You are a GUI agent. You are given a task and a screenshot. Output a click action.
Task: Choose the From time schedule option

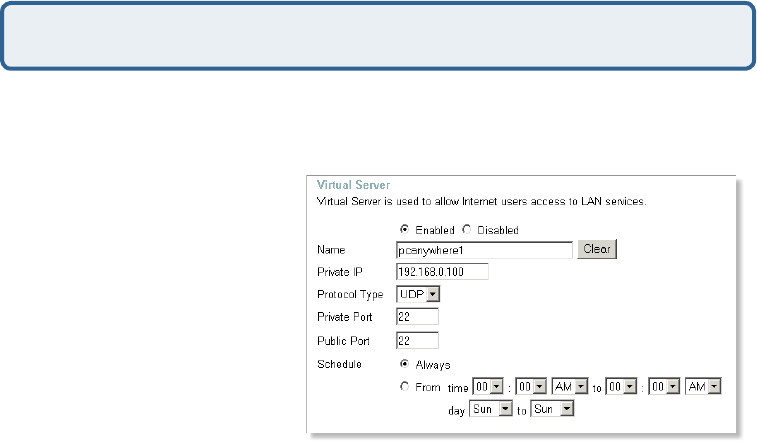click(405, 386)
